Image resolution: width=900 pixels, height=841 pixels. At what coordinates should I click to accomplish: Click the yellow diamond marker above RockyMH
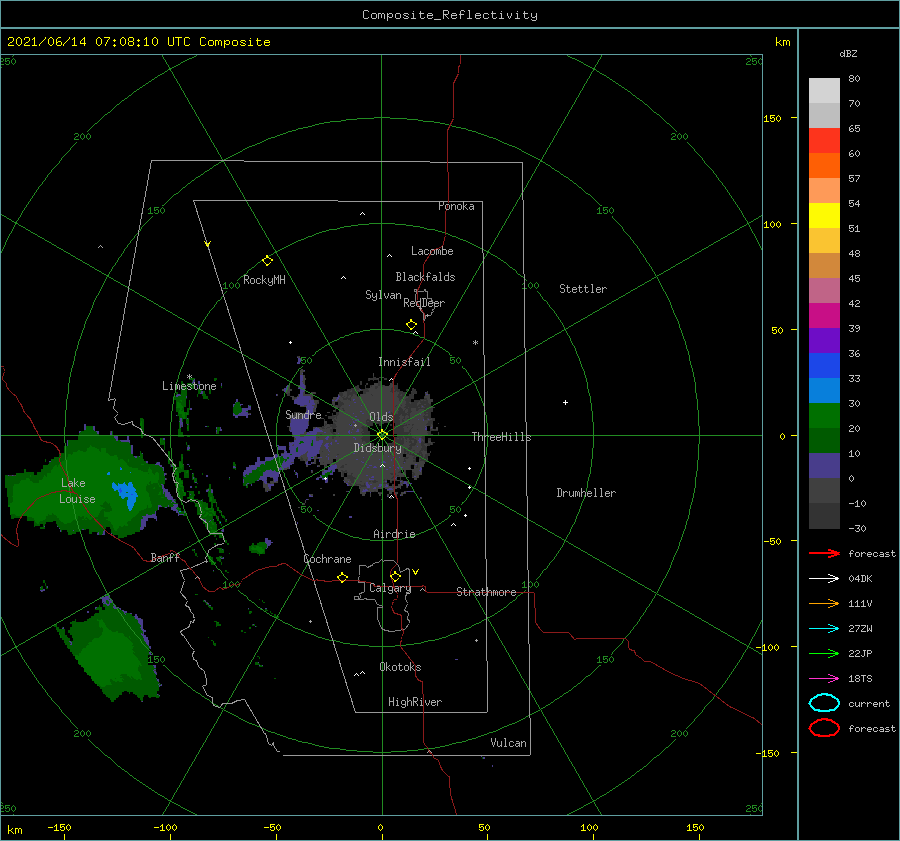[267, 261]
